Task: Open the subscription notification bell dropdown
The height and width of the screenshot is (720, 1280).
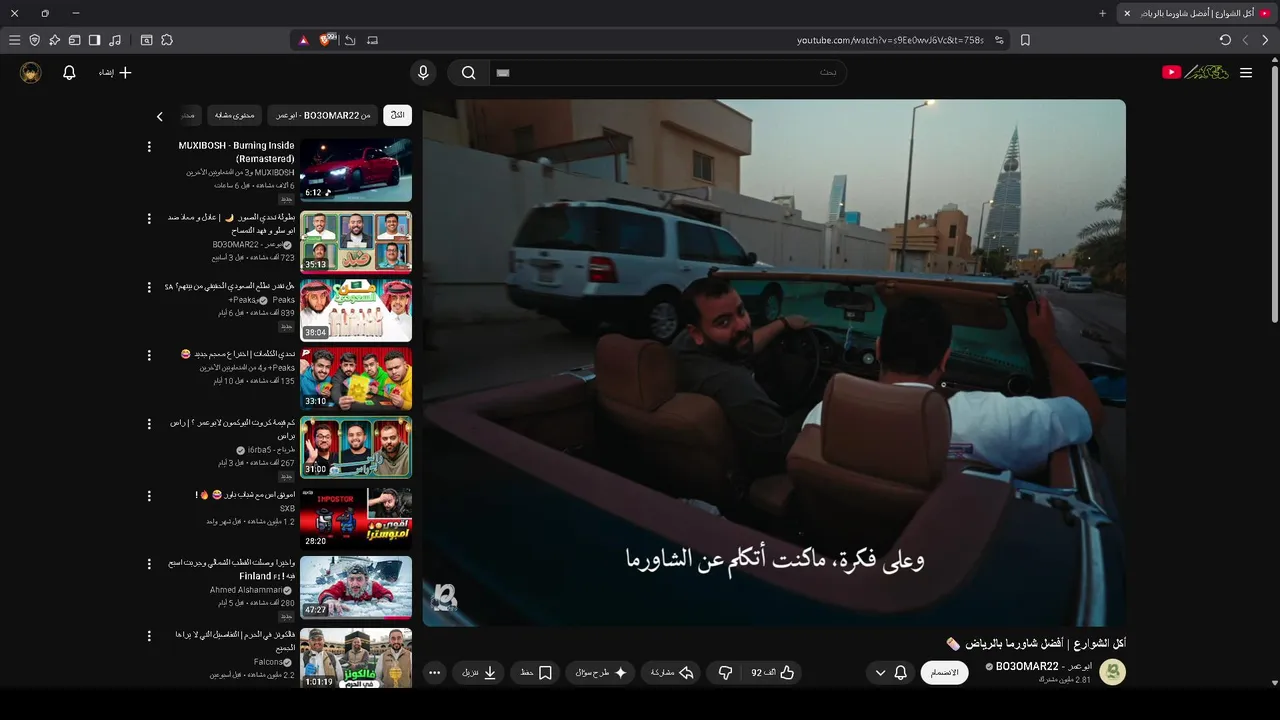Action: click(890, 673)
